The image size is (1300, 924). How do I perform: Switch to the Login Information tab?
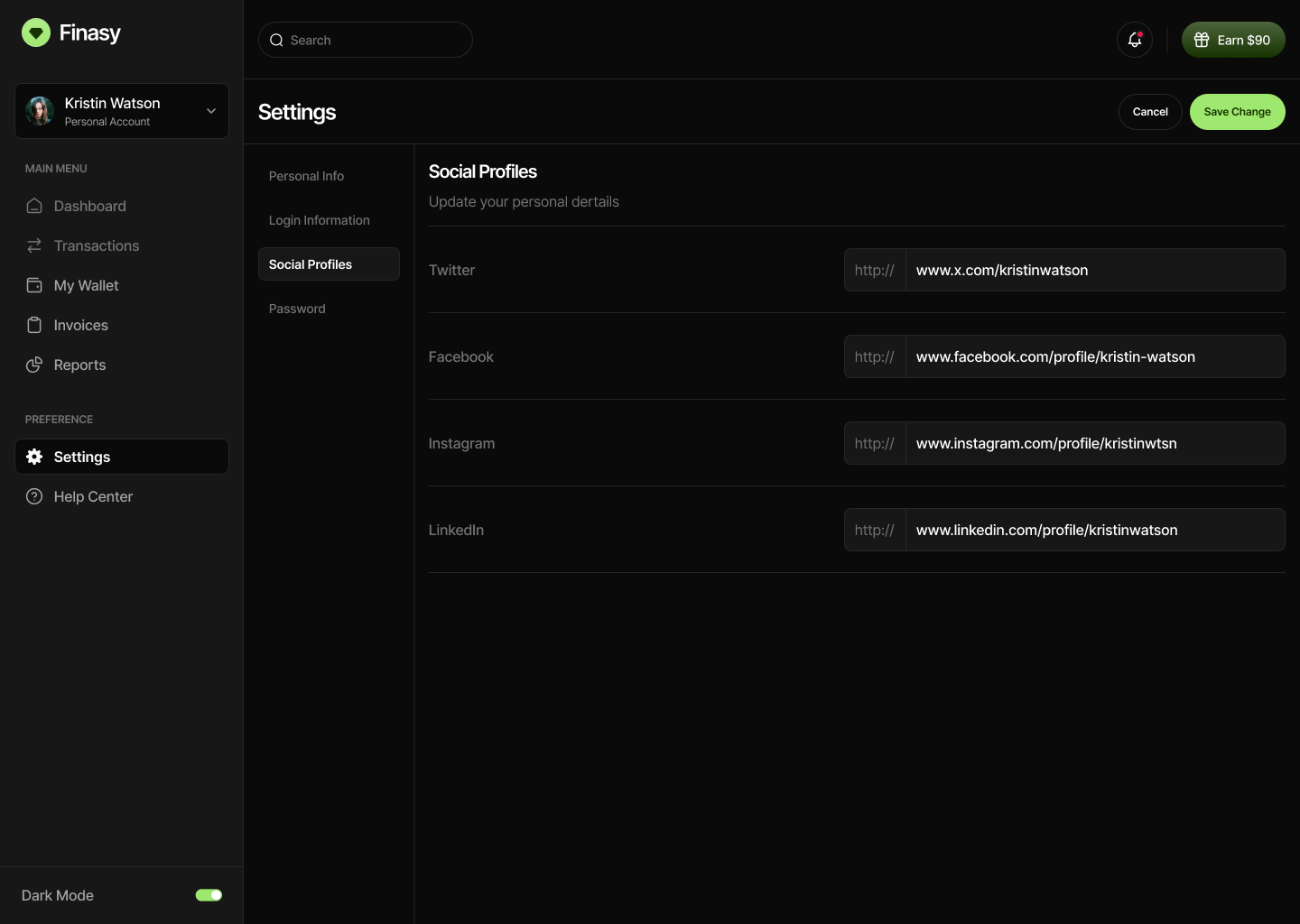click(329, 220)
